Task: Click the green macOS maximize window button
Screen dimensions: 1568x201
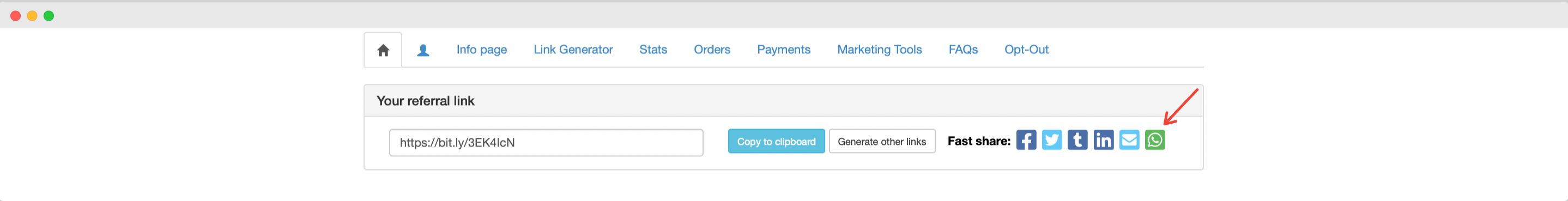Action: point(49,16)
